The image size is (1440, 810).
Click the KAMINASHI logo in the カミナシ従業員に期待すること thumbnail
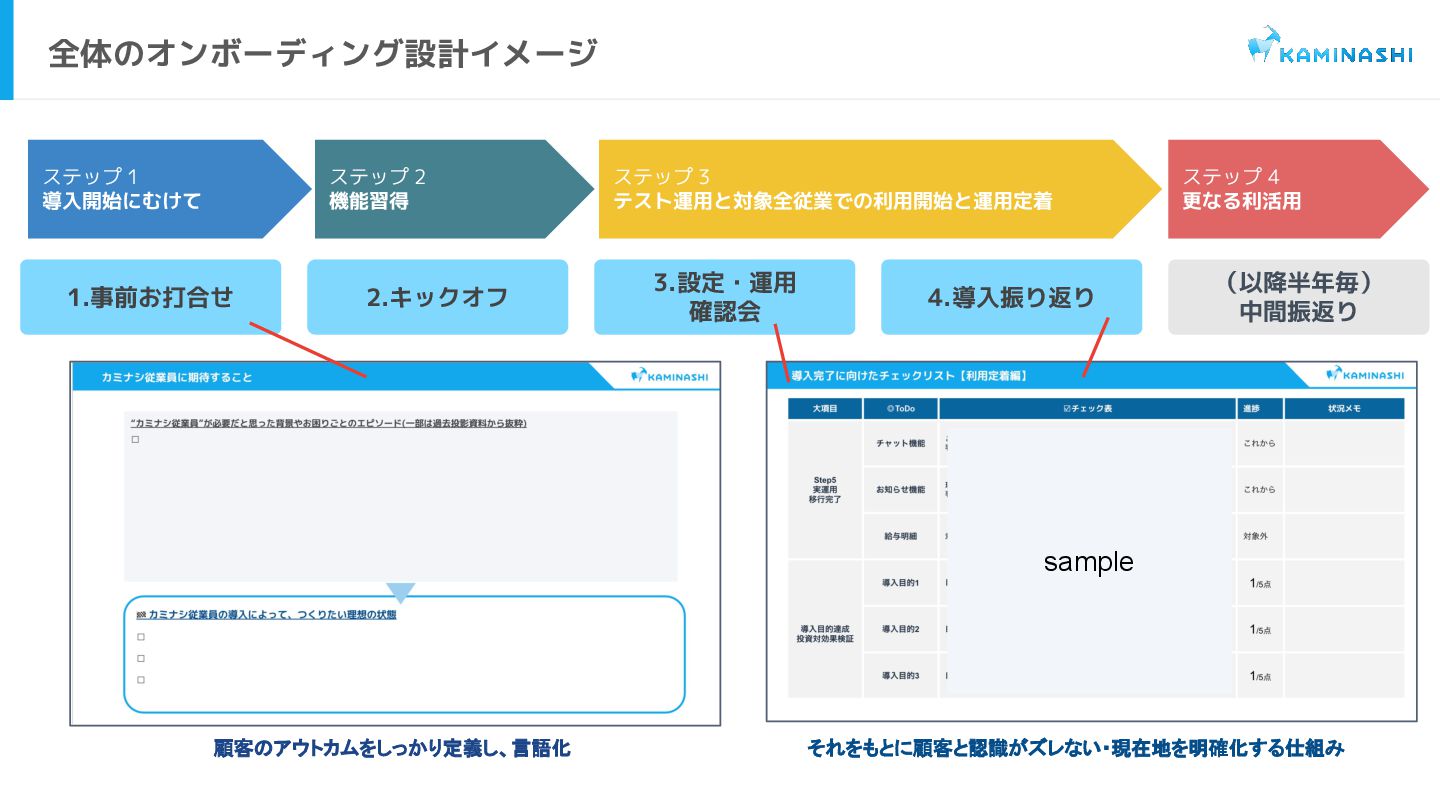[x=670, y=376]
